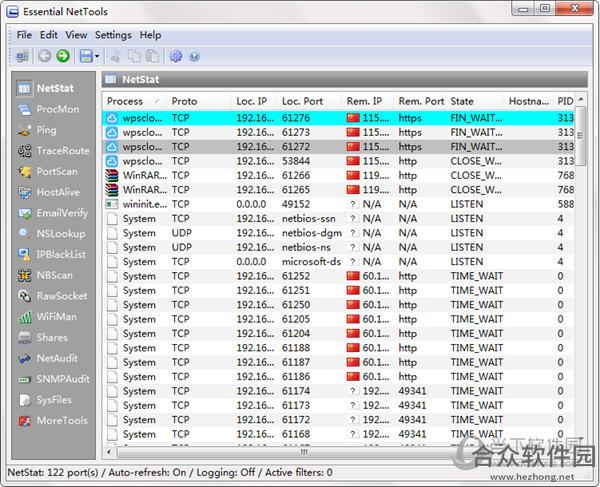600x487 pixels.
Task: Click the paste toolbar icon
Action: [x=153, y=56]
